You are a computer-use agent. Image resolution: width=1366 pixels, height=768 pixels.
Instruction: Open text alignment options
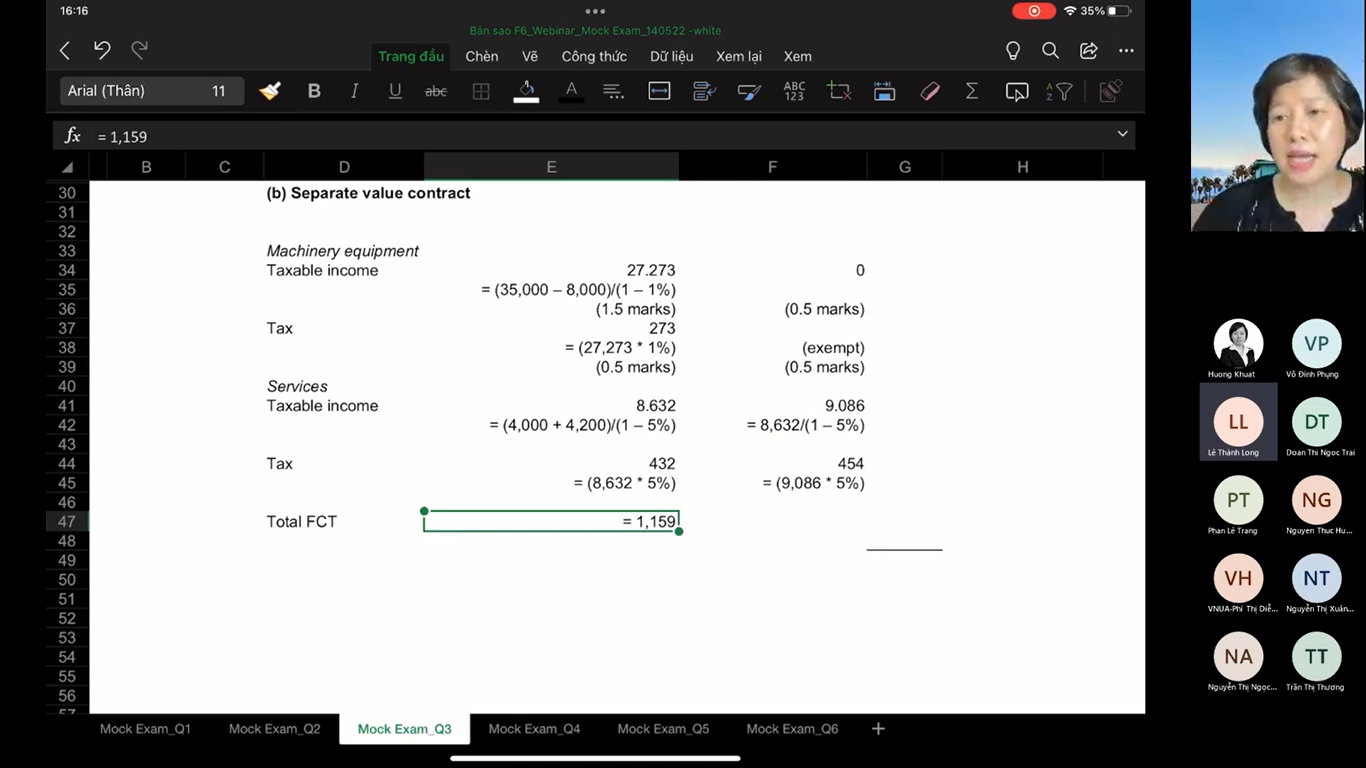[x=614, y=91]
